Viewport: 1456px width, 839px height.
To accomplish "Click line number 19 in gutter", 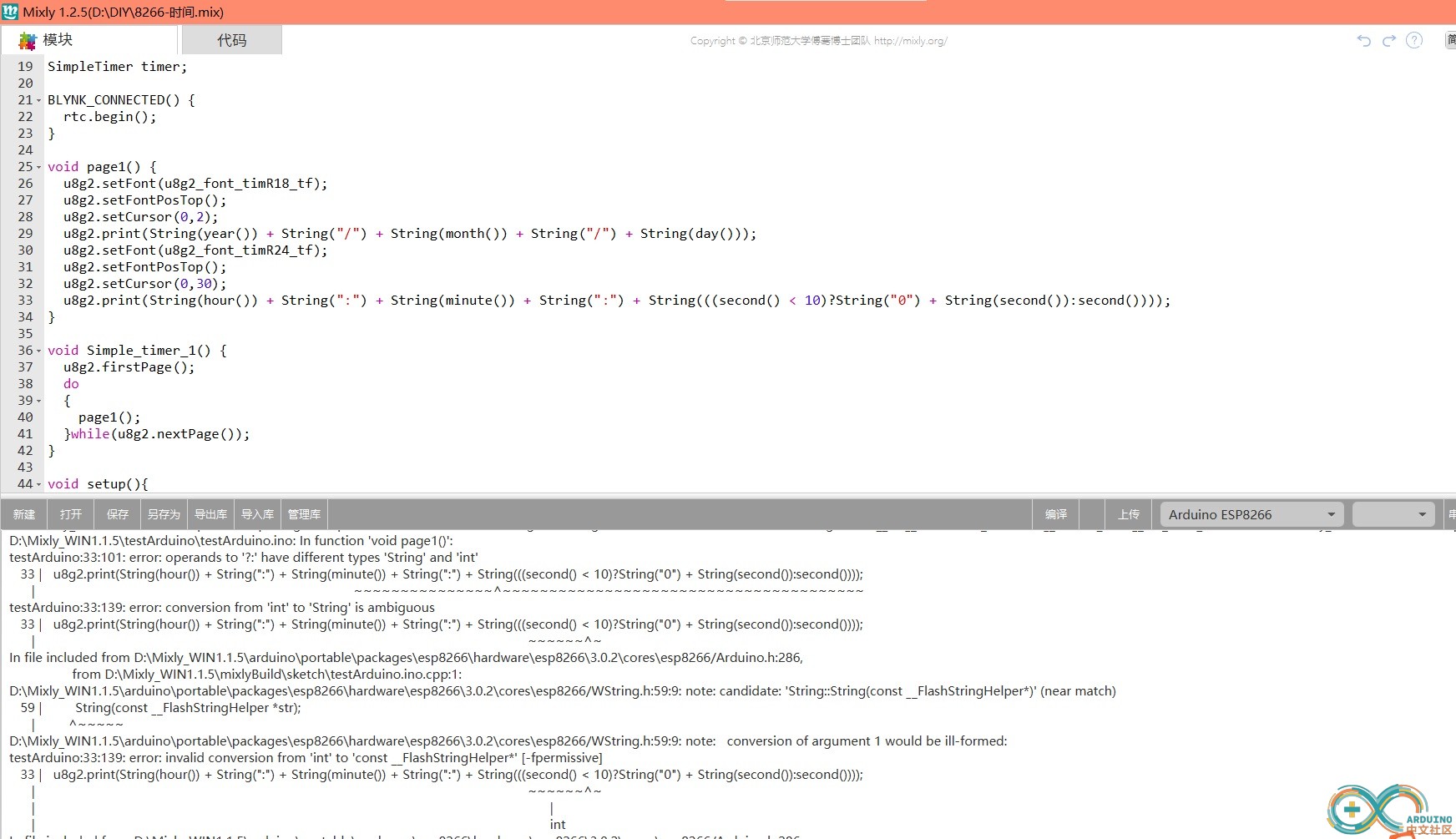I will point(25,67).
